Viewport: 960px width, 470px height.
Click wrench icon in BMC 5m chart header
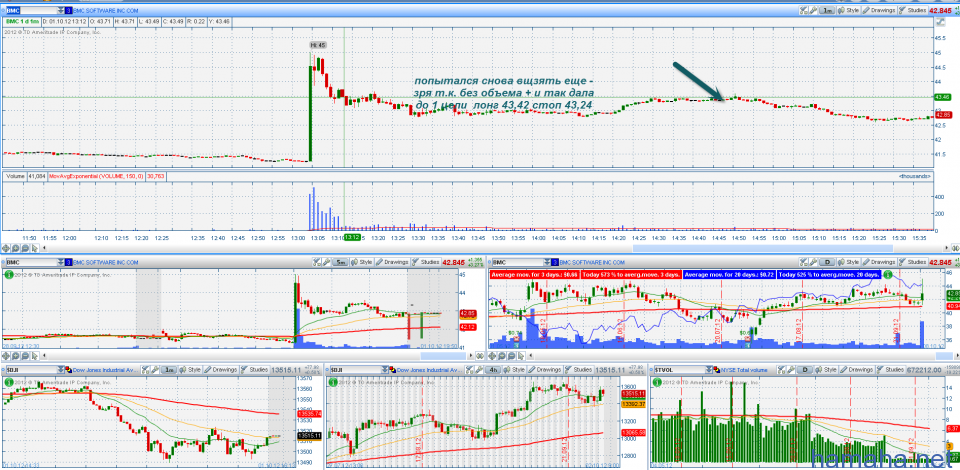point(326,262)
